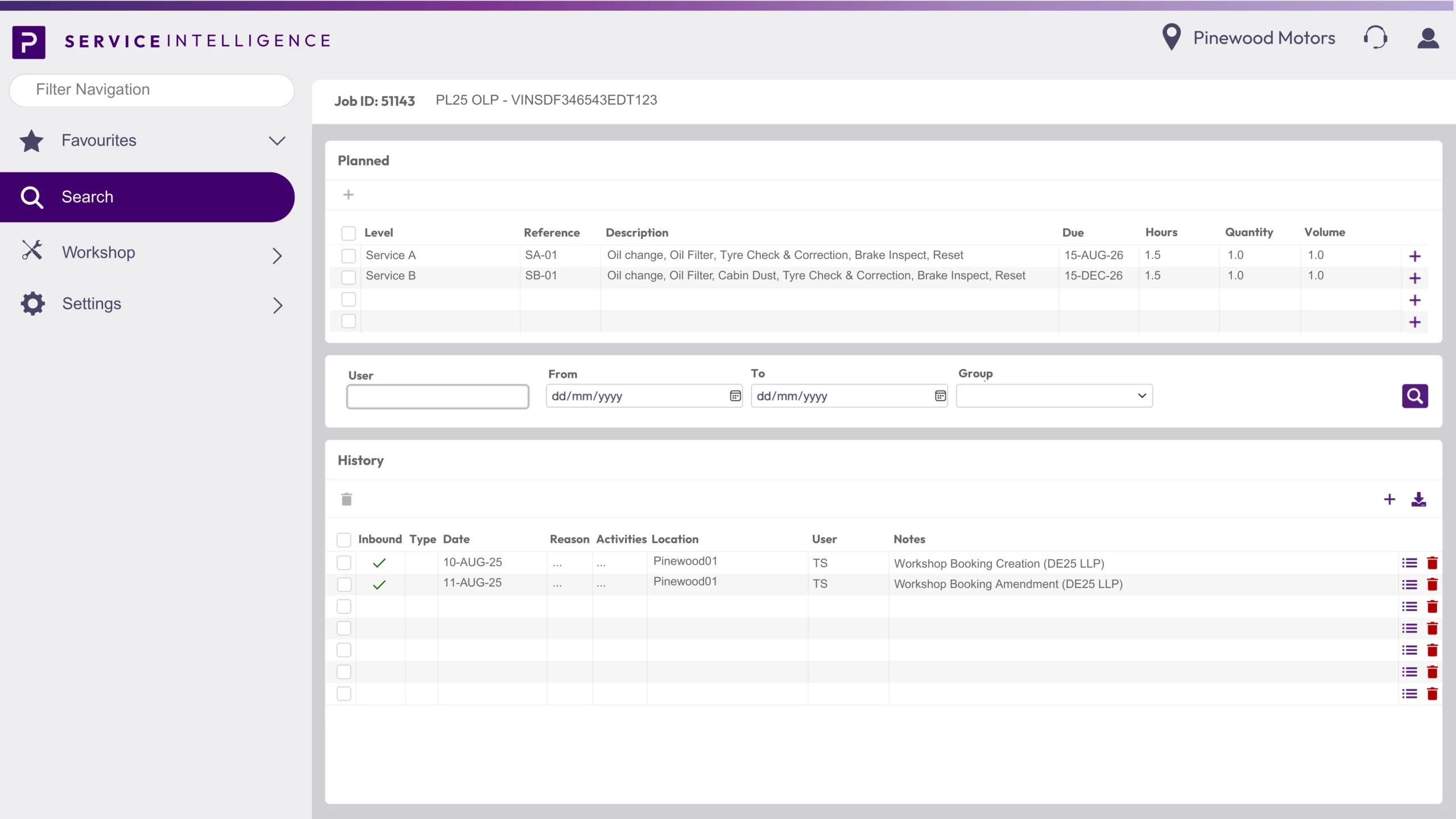Open From date calendar picker

(735, 396)
